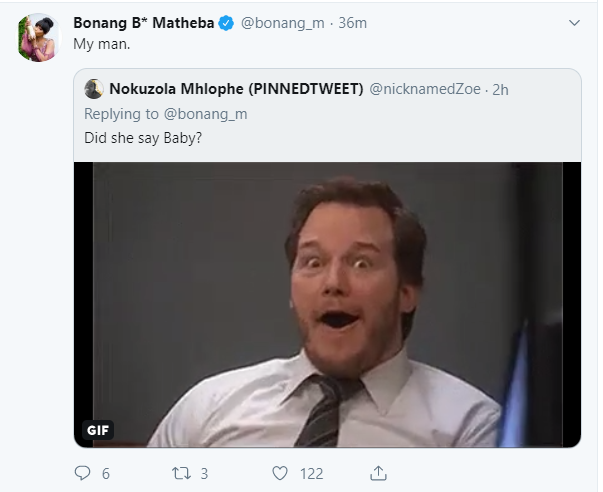Open the 36m tweet timestamp
The width and height of the screenshot is (603, 492).
click(353, 23)
